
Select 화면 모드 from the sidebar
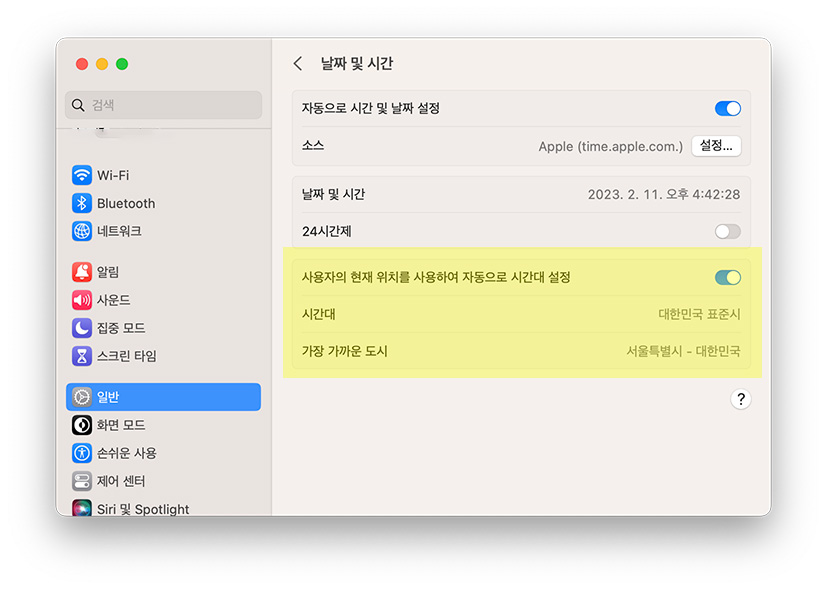pyautogui.click(x=110, y=424)
